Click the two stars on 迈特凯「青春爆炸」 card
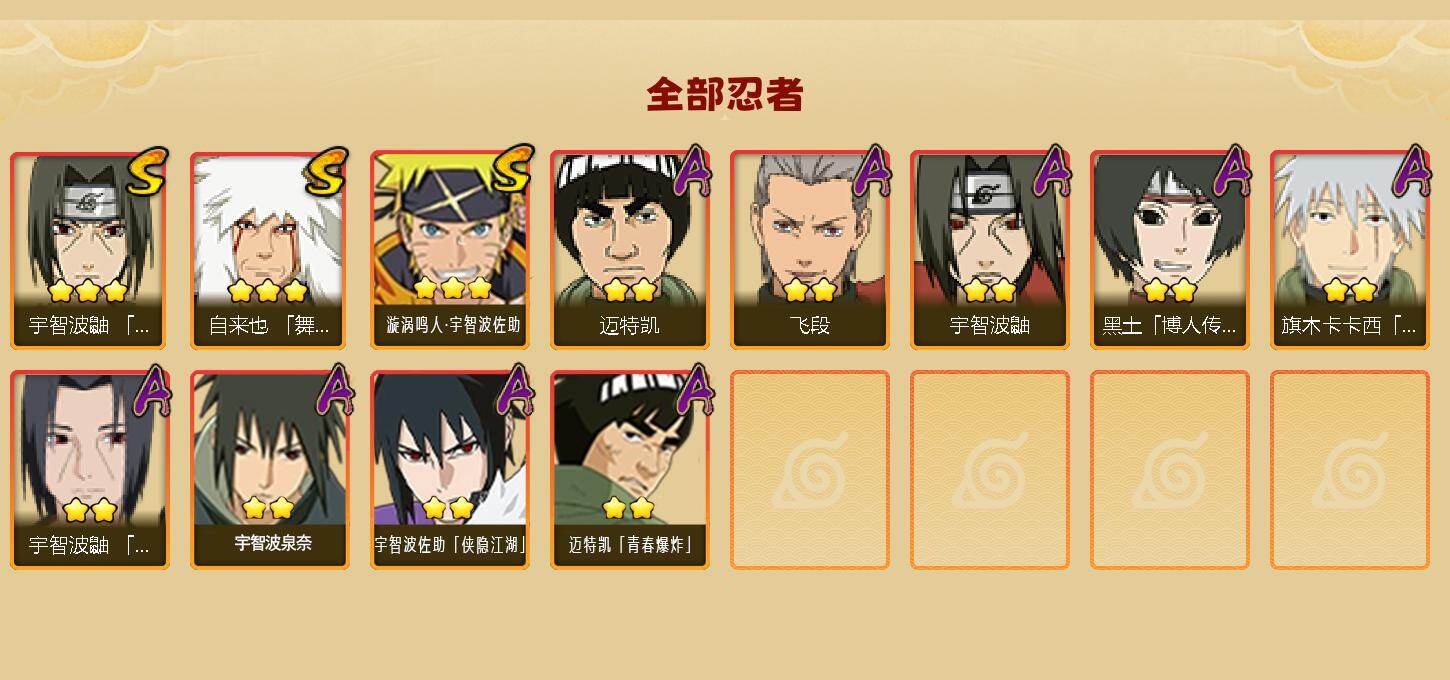 (628, 508)
